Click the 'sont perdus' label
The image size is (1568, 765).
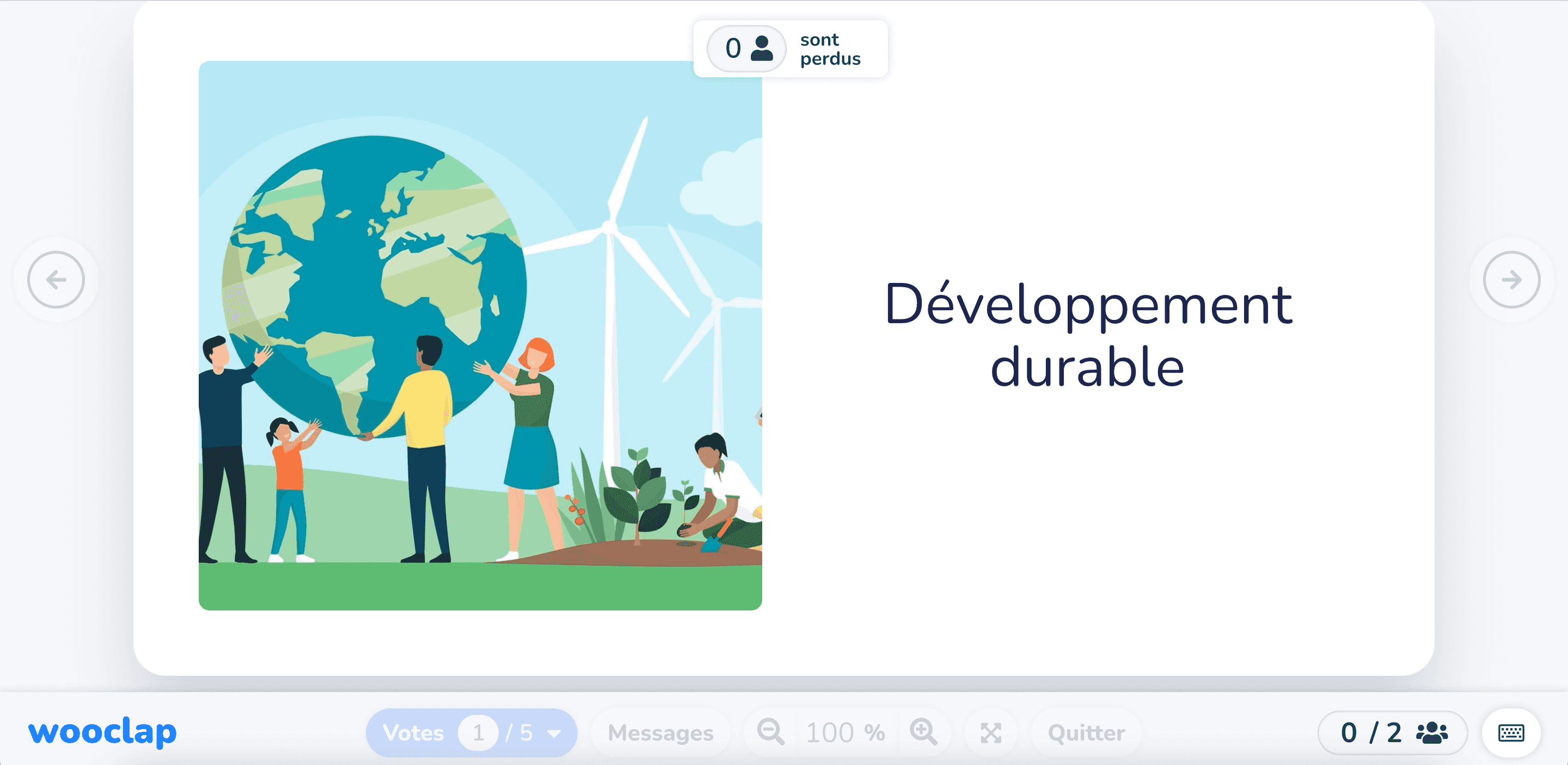pos(830,48)
